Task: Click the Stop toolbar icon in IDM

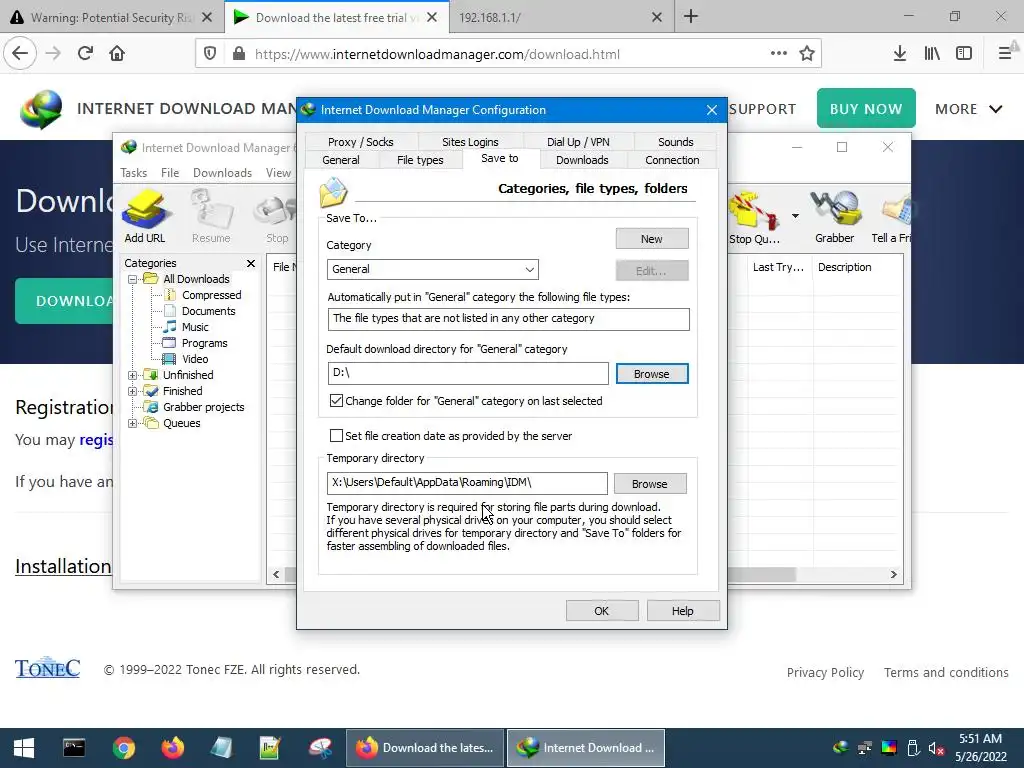Action: click(x=277, y=217)
